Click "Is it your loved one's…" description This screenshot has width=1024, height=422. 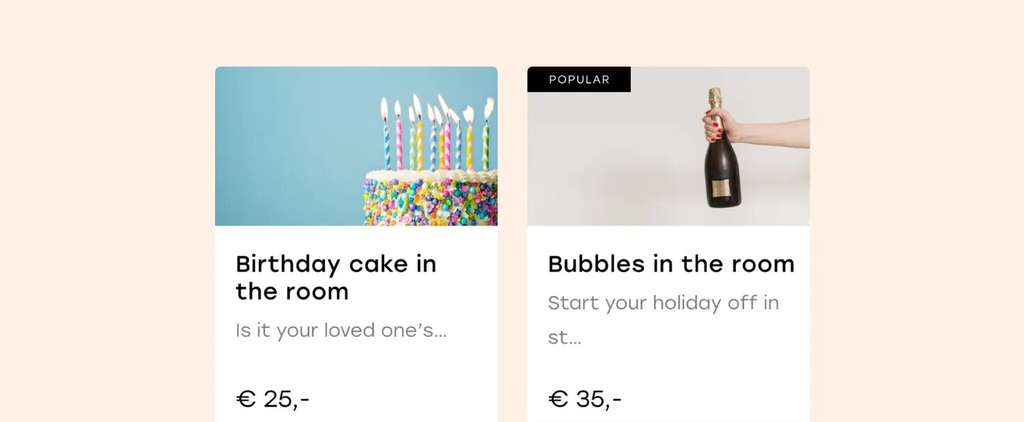point(341,330)
